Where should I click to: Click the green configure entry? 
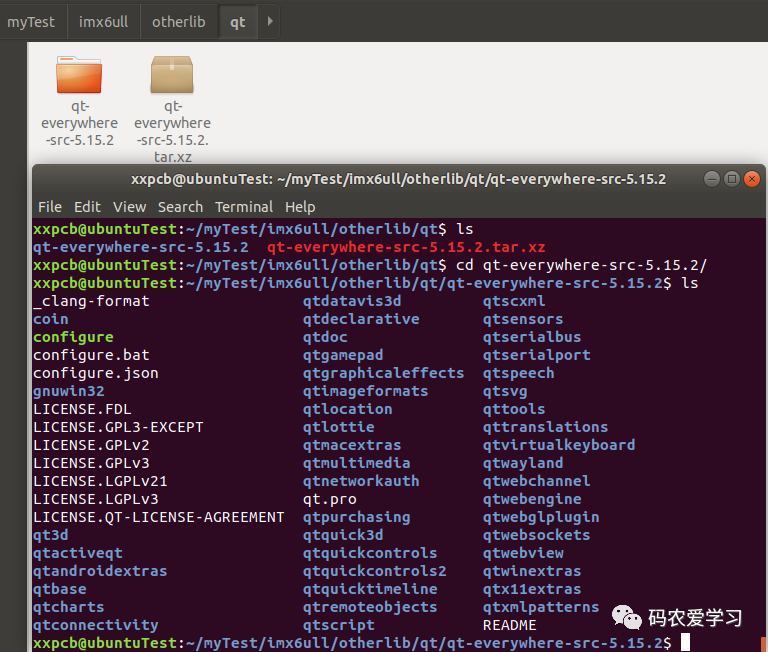tap(73, 337)
